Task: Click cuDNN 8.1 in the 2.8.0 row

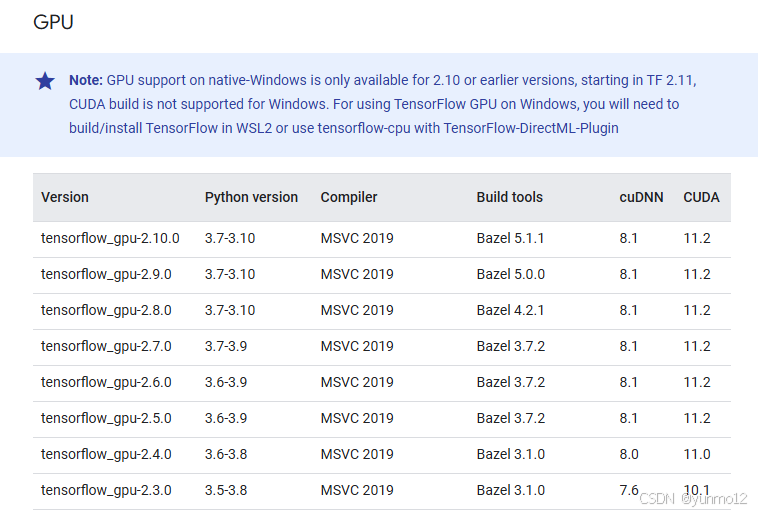Action: click(x=628, y=310)
